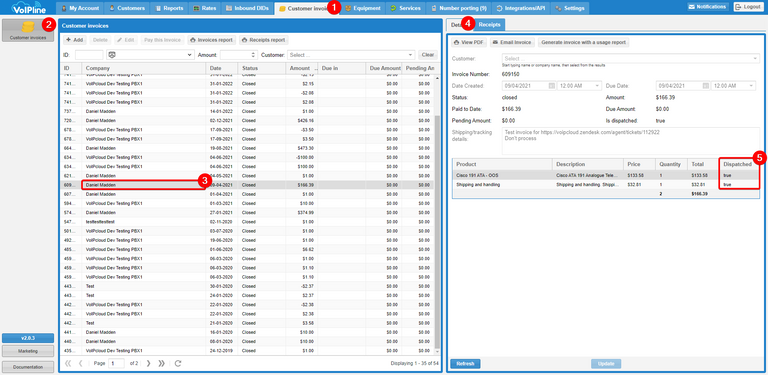Viewport: 768px width, 375px height.
Task: Open the Rates tab
Action: coord(204,8)
